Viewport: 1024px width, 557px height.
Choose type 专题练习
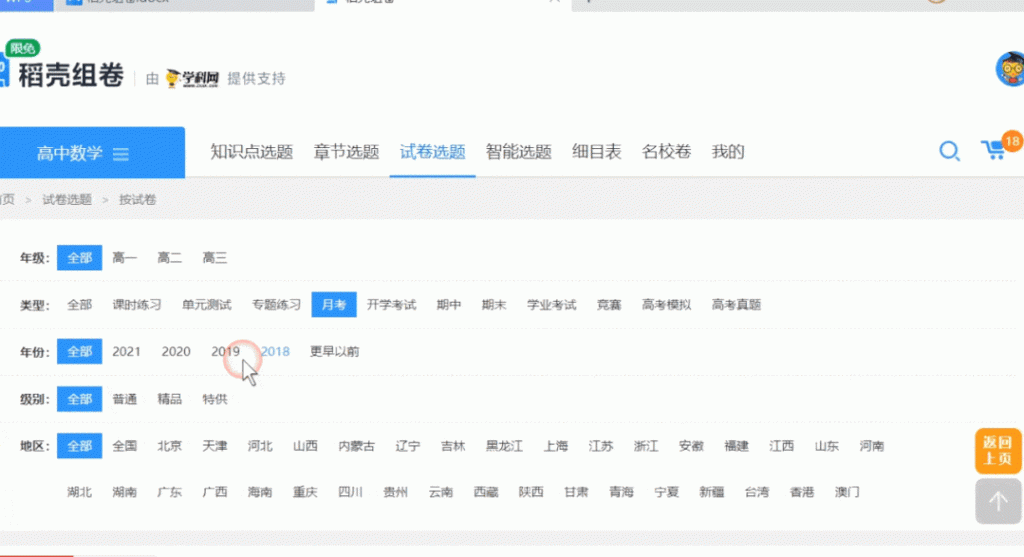coord(276,305)
